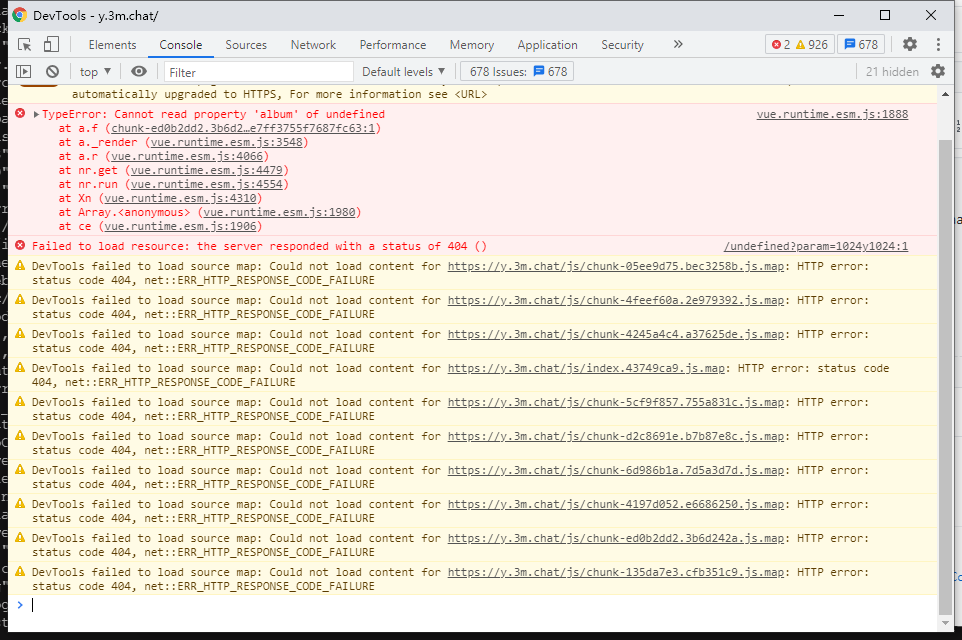Expand the TypeError stack trace triangle
This screenshot has width=962, height=640.
[x=36, y=115]
